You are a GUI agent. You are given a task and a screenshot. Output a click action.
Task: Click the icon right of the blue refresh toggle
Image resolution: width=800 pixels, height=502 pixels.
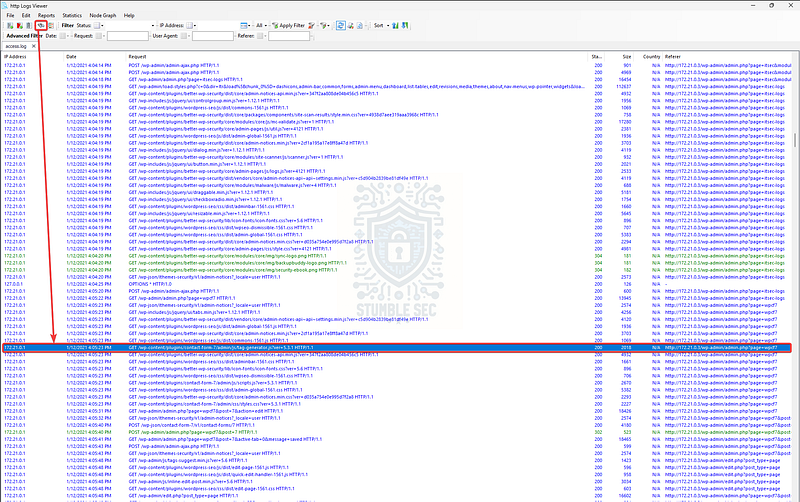point(351,26)
